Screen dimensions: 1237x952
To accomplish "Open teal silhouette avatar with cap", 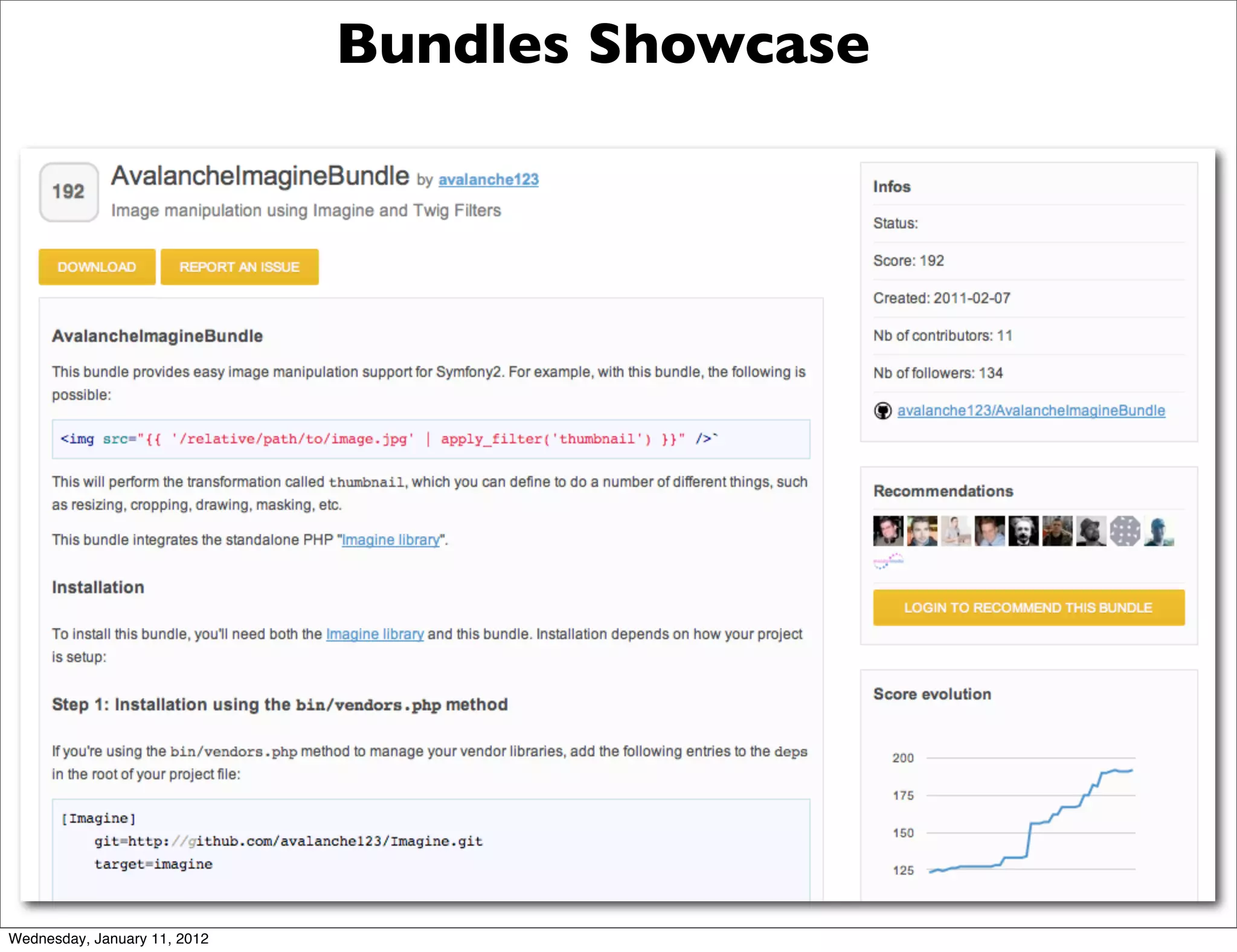I will click(x=1158, y=531).
